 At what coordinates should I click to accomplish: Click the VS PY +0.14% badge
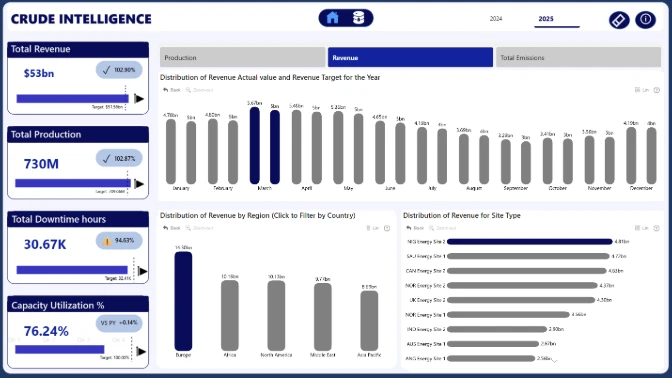pos(119,323)
